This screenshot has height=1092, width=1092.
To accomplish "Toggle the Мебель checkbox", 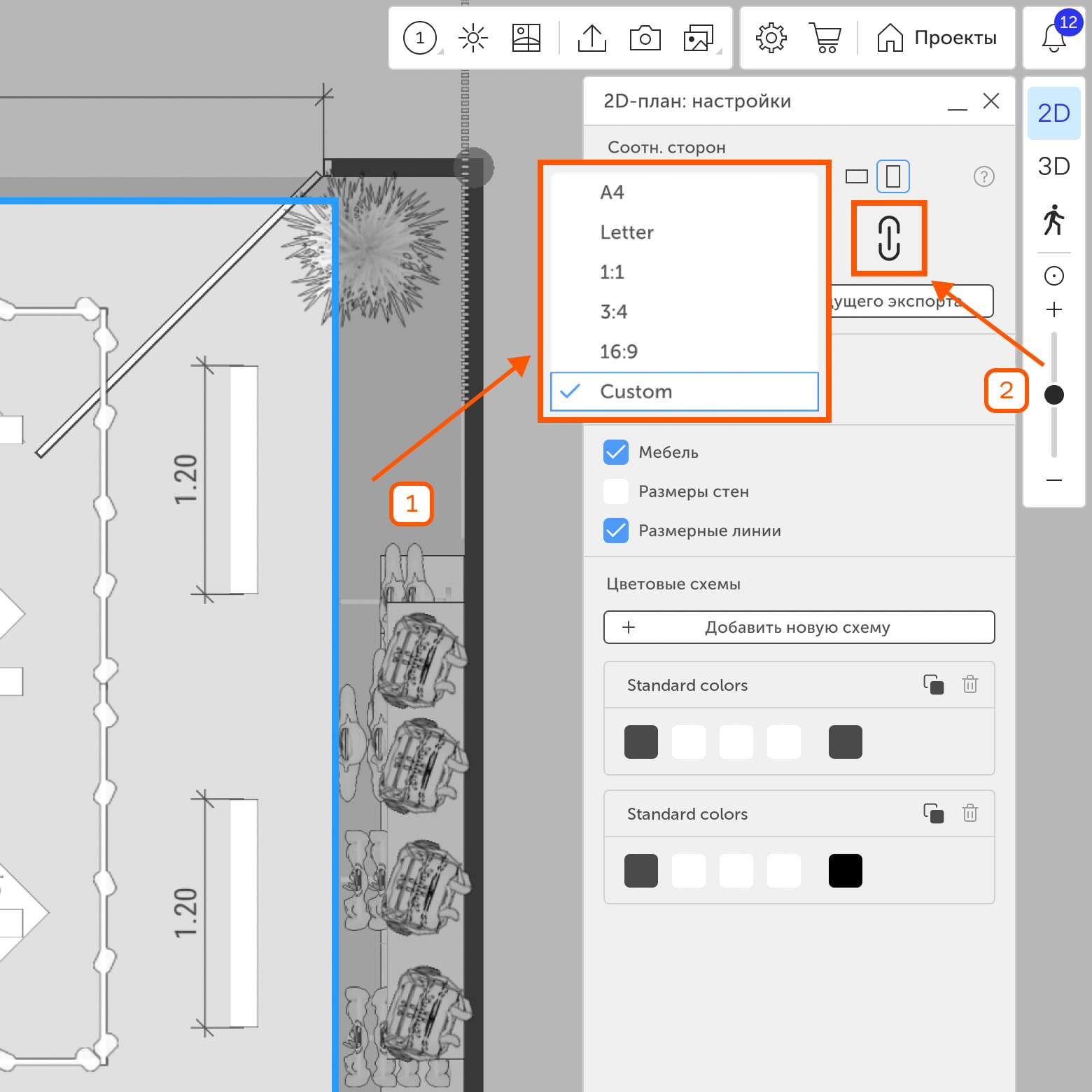I will tap(616, 452).
